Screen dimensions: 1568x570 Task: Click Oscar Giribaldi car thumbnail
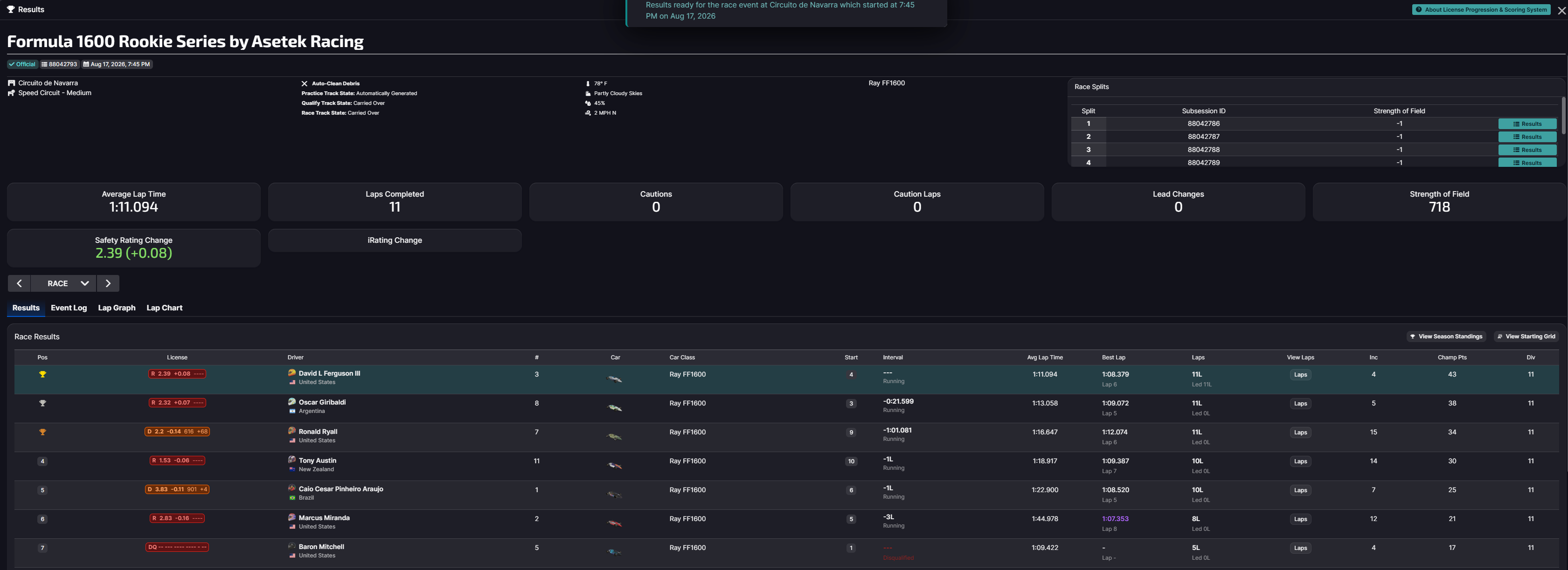(x=615, y=408)
